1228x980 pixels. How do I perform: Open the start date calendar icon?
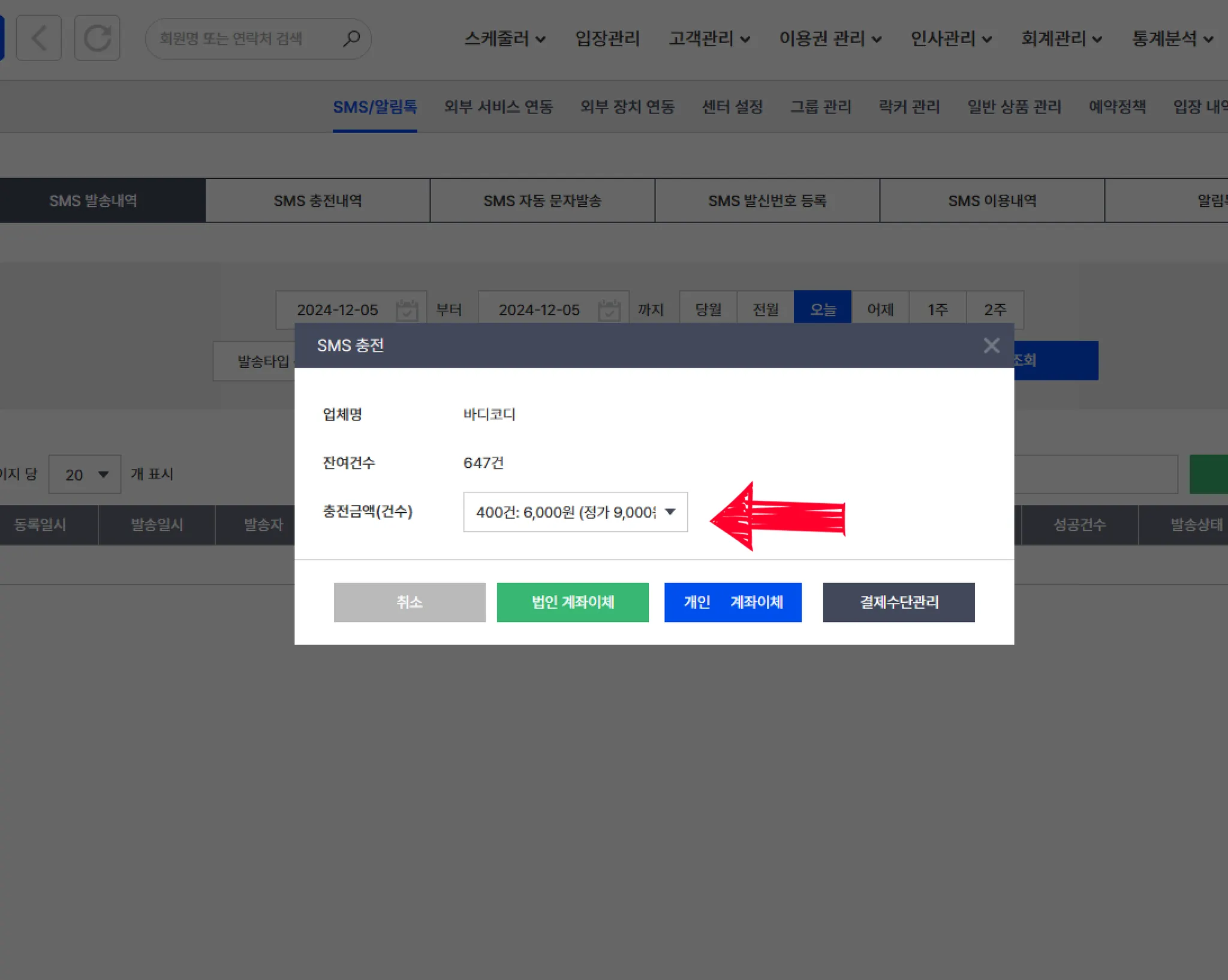pyautogui.click(x=407, y=310)
